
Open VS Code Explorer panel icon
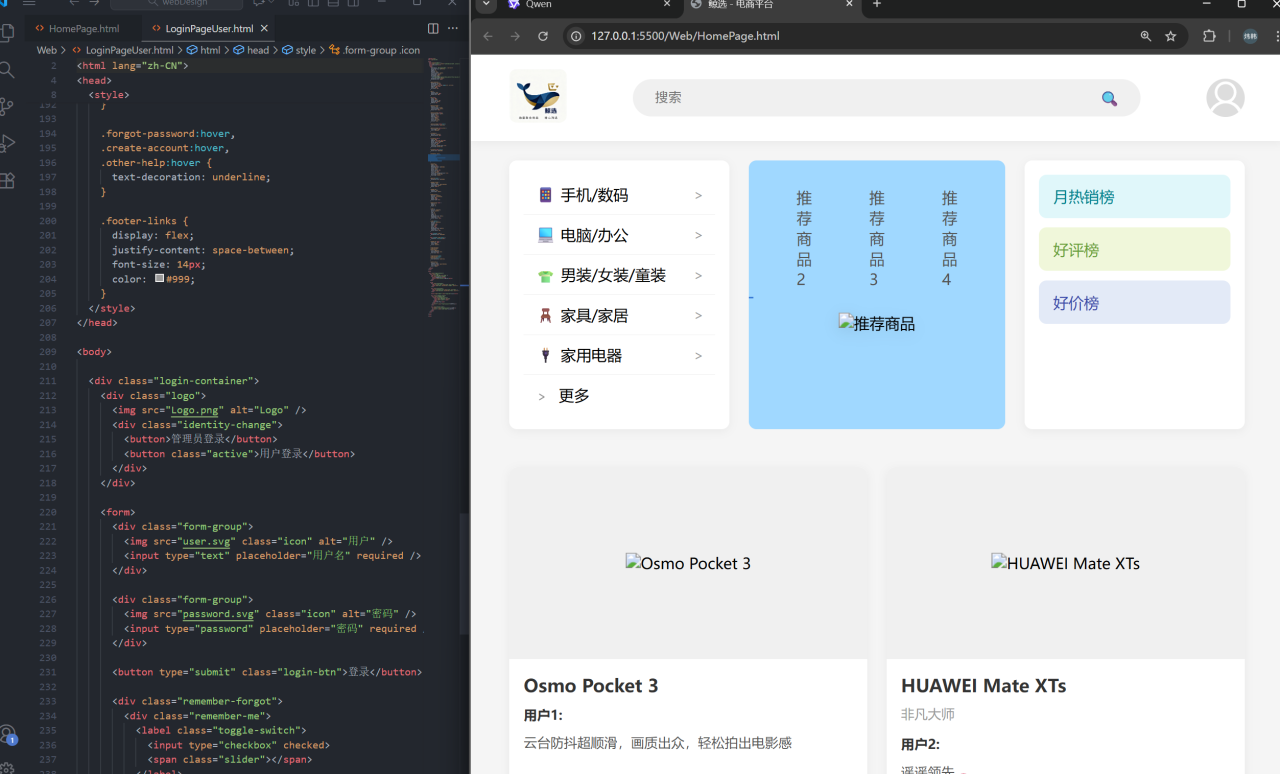pos(8,32)
